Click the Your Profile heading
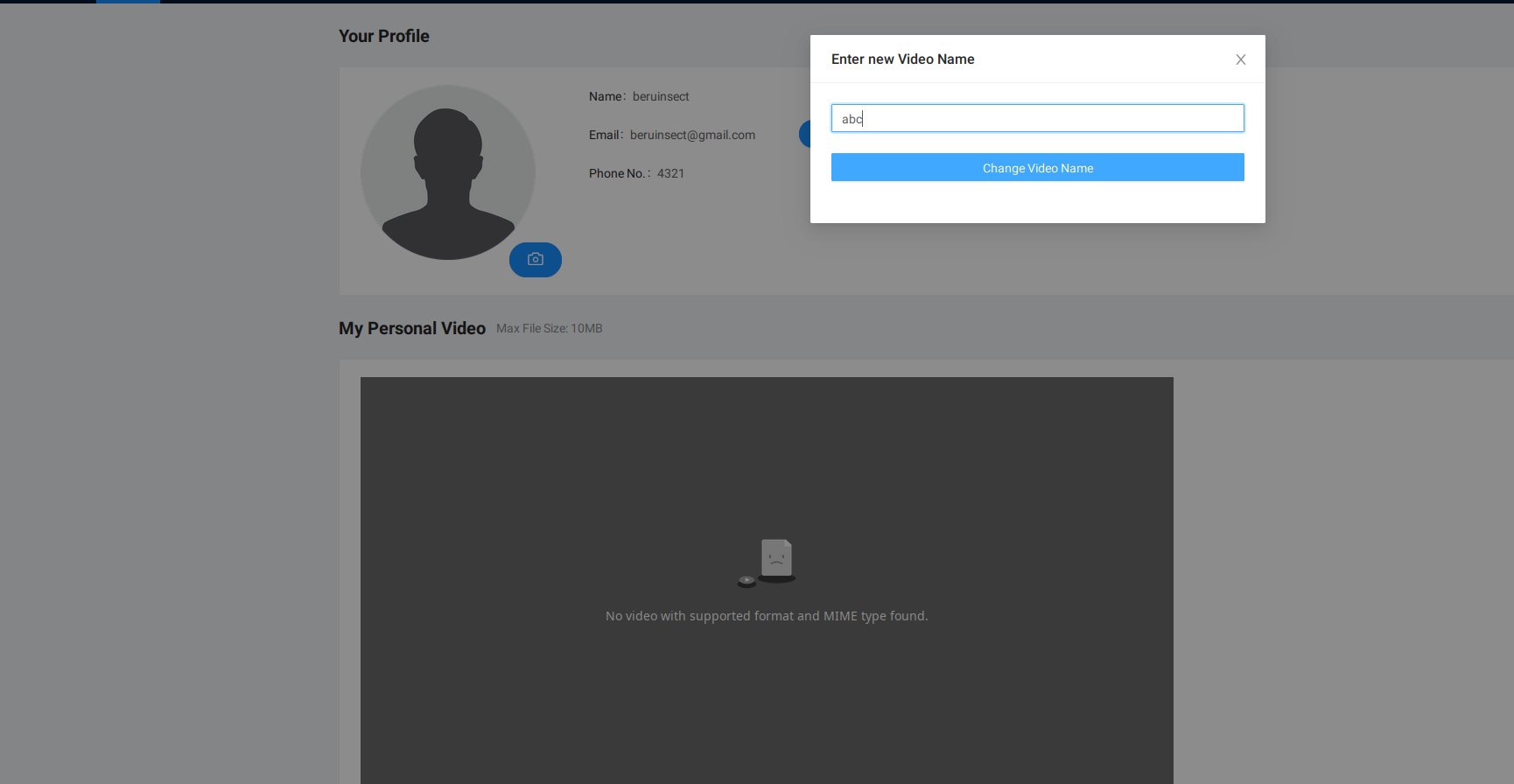Screen dimensions: 1514x784 [384, 36]
